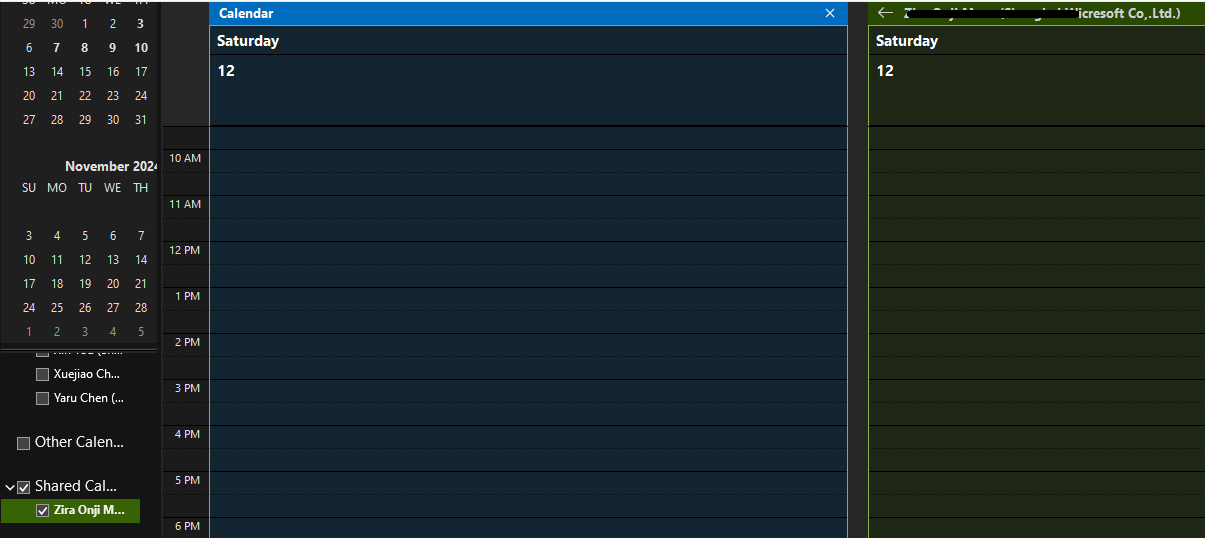Click the back arrow on the shared calendar tab
Screen dimensions: 1206x538
(x=884, y=13)
